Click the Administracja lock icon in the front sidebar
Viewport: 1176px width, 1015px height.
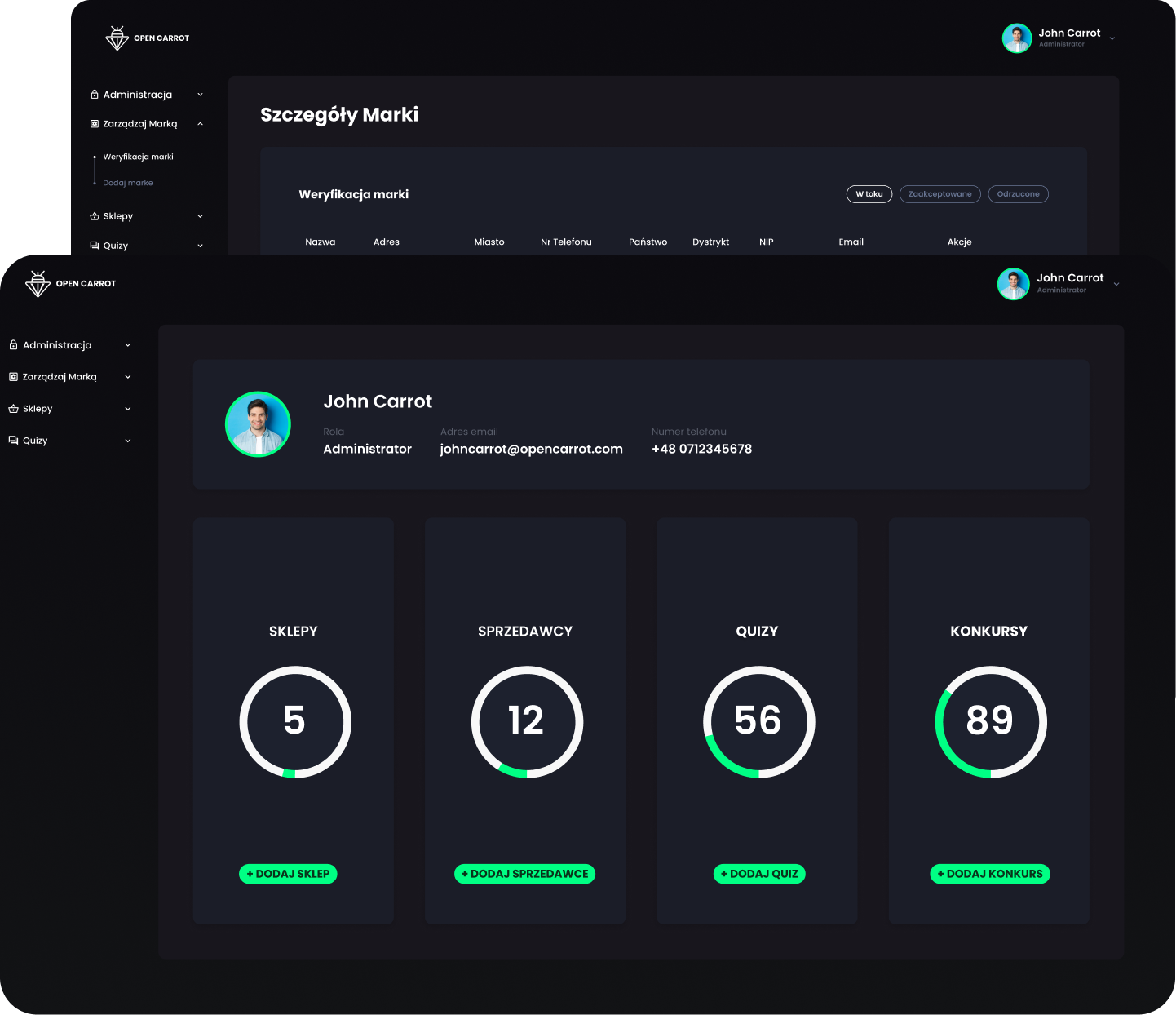(13, 345)
